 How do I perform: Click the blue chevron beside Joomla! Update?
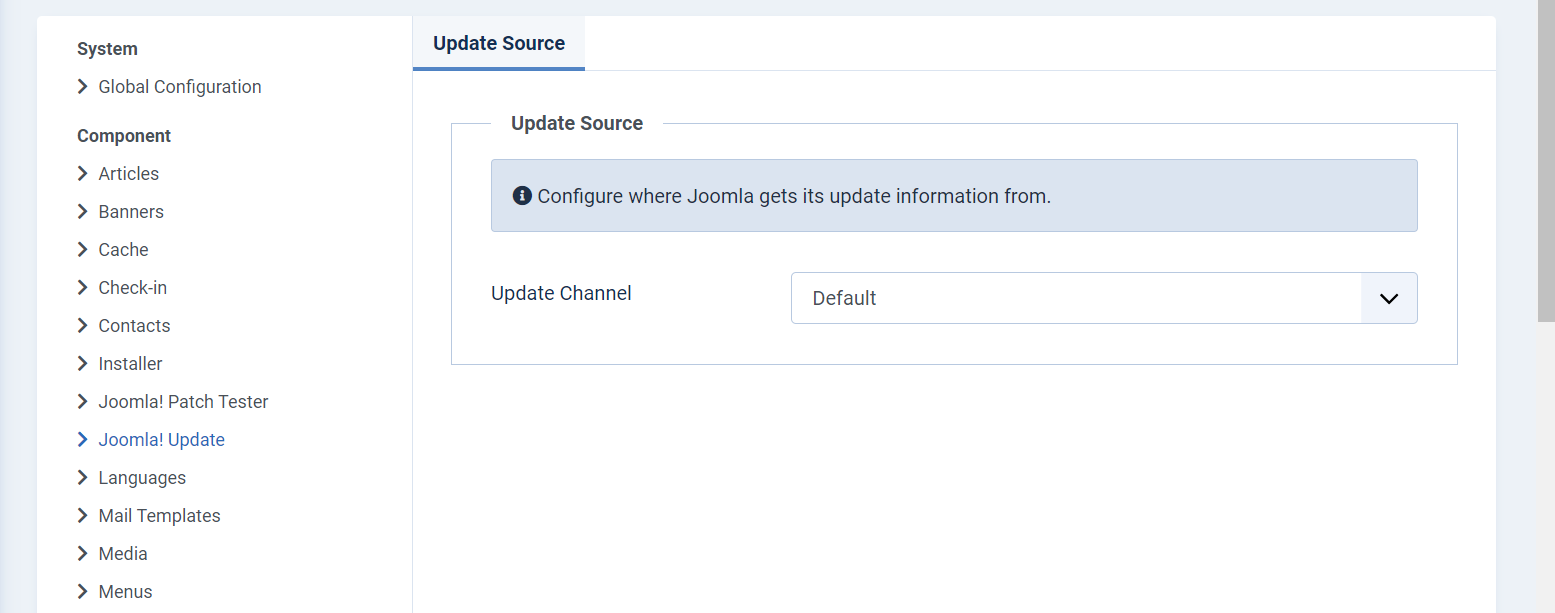pos(83,440)
